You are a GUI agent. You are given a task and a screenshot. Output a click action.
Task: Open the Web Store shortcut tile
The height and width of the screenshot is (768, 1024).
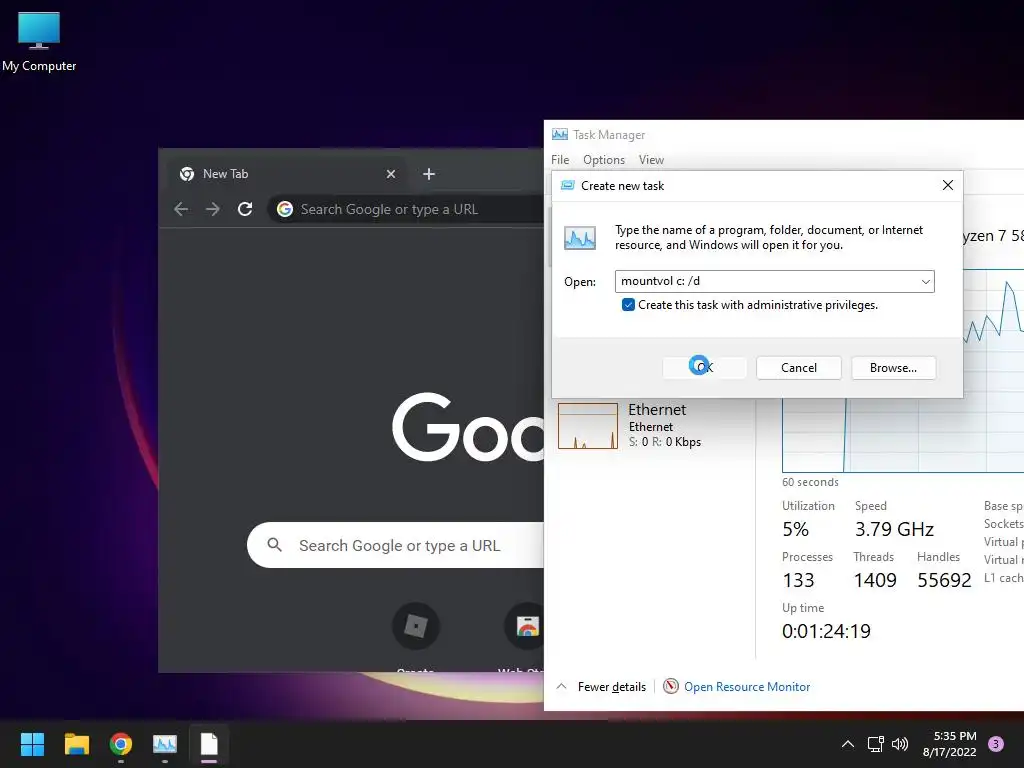click(525, 626)
